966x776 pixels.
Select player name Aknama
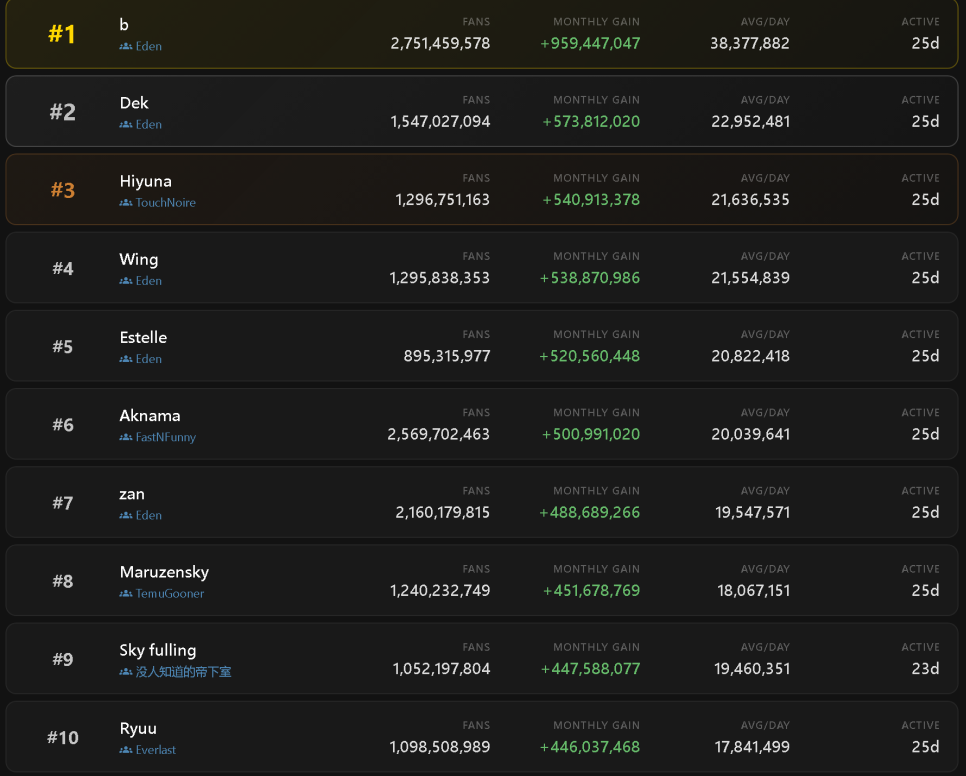click(150, 416)
